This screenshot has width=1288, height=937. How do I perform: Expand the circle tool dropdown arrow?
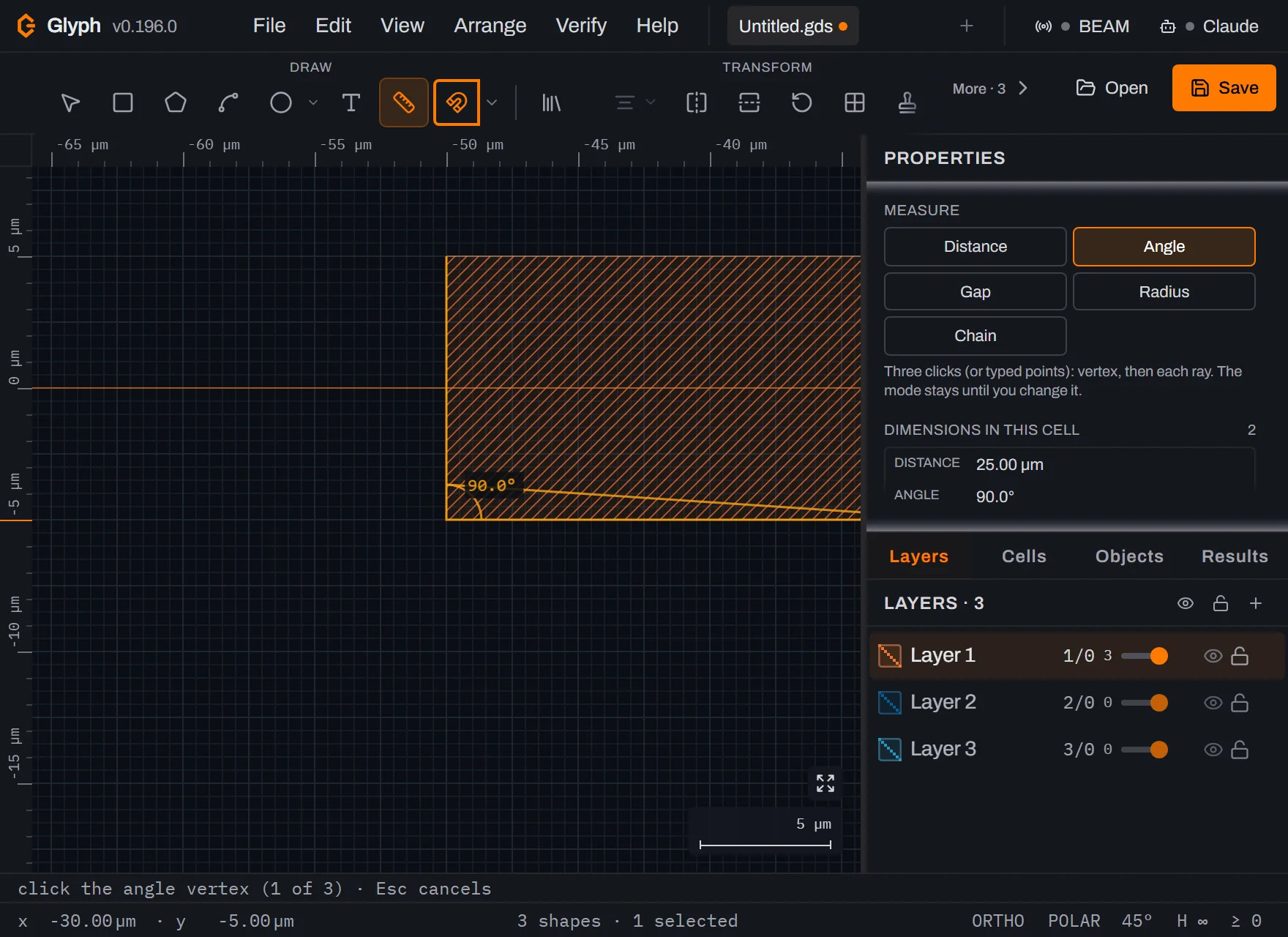pos(313,102)
